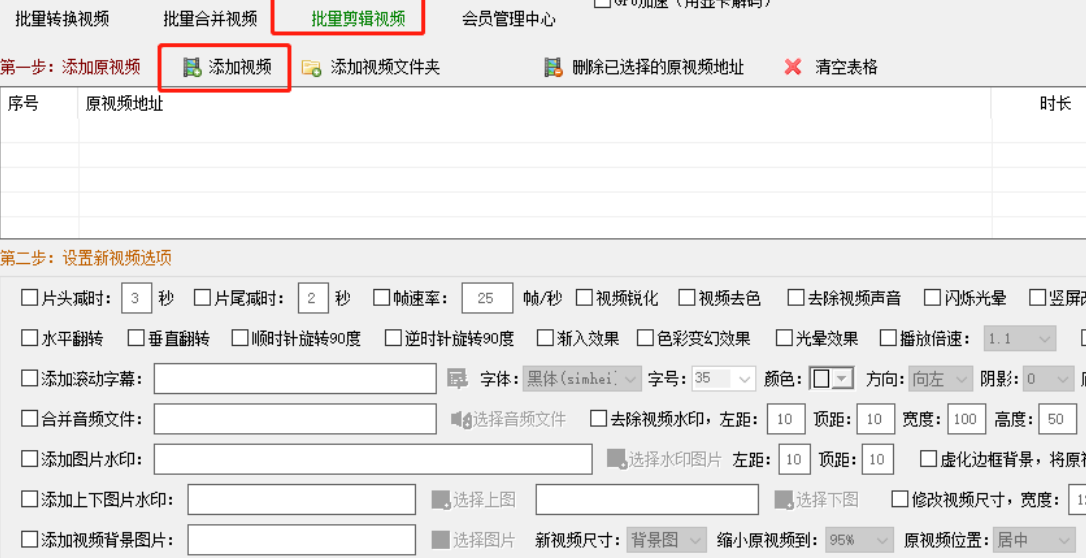Click the 合并音频文件 path field
Image resolution: width=1086 pixels, height=560 pixels.
click(x=295, y=419)
